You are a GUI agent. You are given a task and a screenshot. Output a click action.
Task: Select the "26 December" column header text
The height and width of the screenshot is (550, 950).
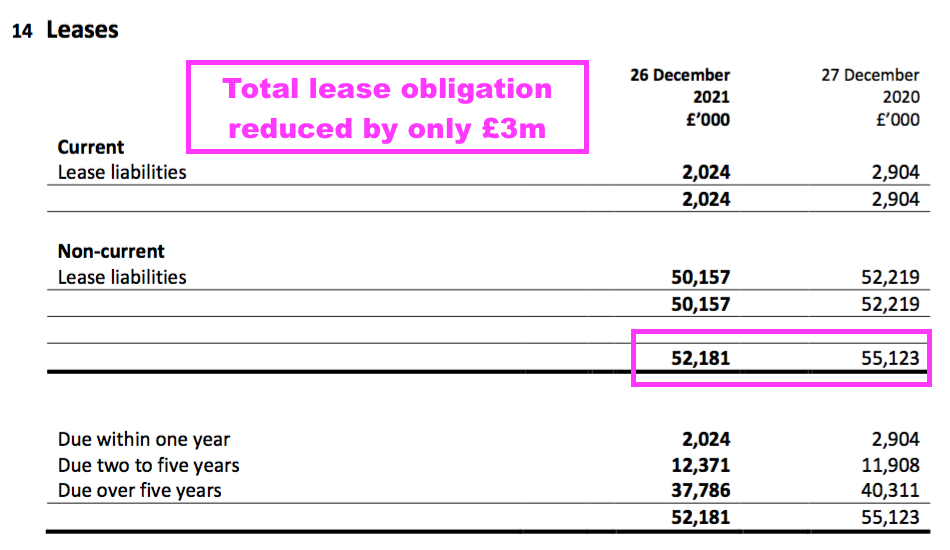pos(680,75)
